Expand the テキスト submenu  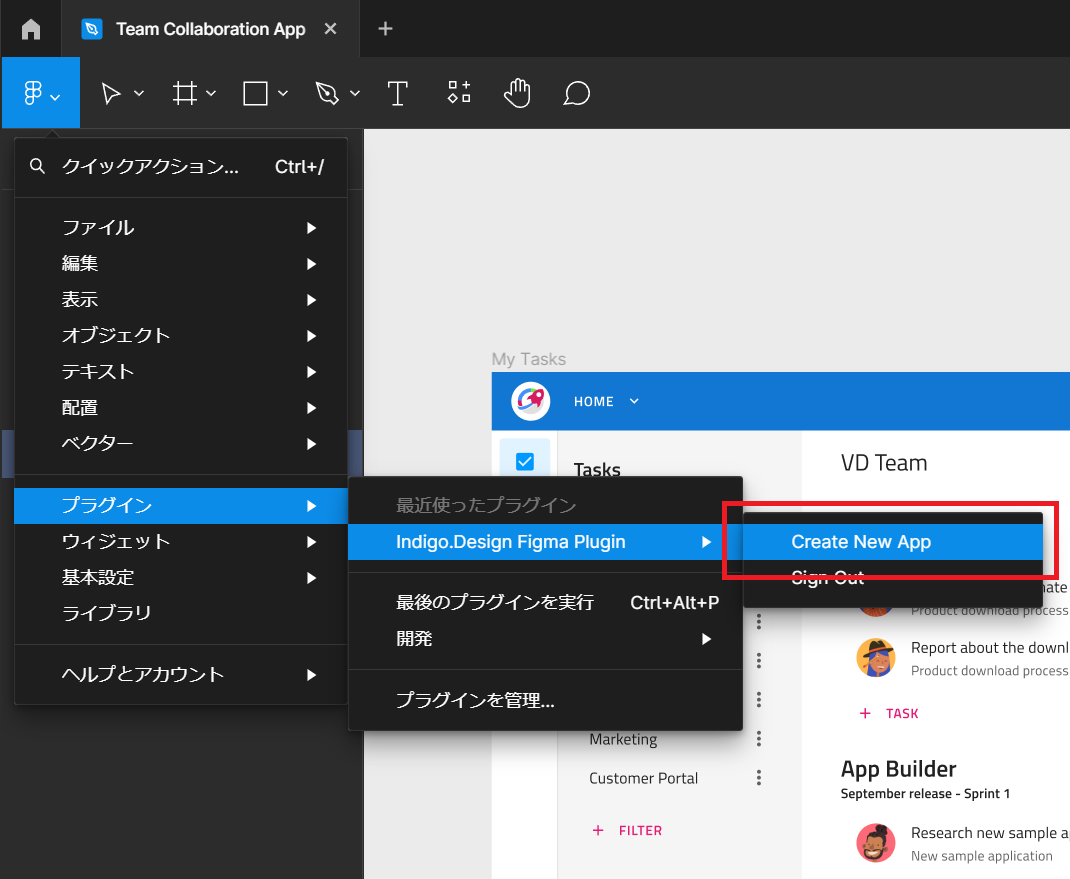coord(181,372)
